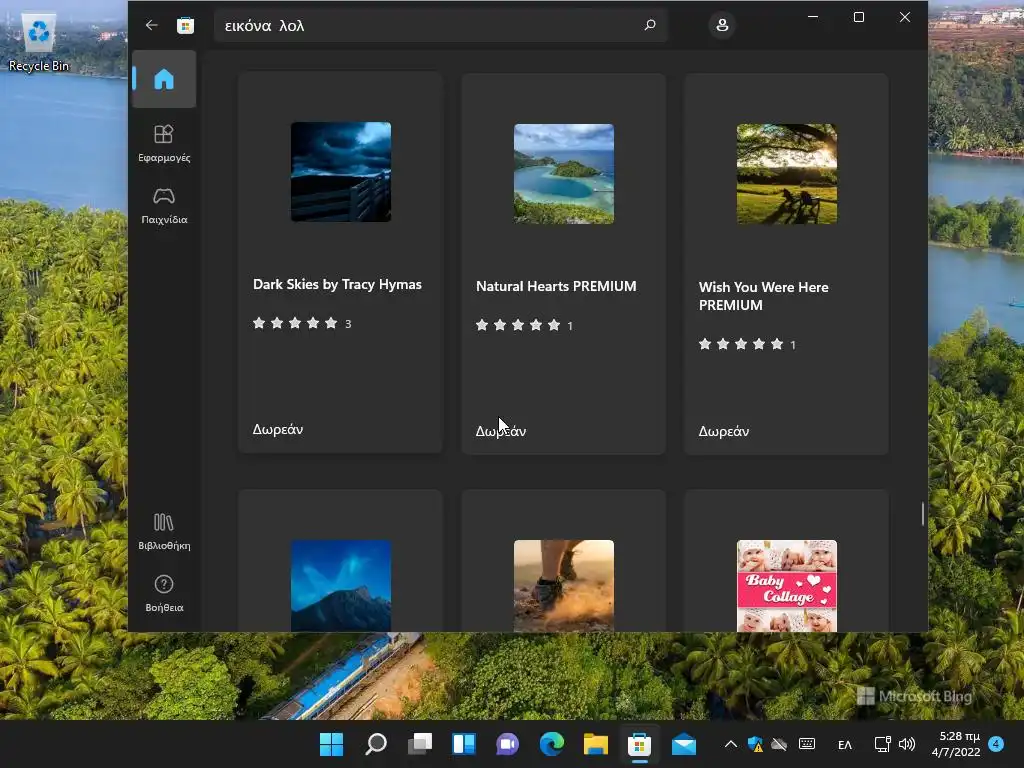Screen dimensions: 1024x768
Task: Click Δωρεάν on Wish You Were Here card
Action: click(x=724, y=431)
